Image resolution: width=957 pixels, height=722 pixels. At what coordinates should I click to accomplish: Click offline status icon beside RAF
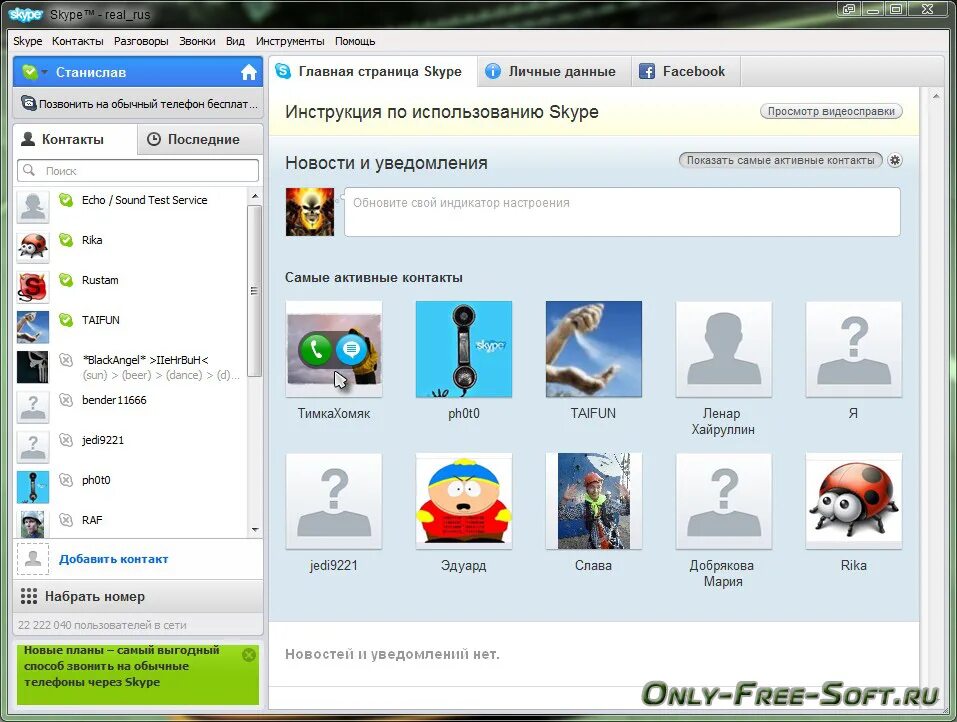click(66, 520)
